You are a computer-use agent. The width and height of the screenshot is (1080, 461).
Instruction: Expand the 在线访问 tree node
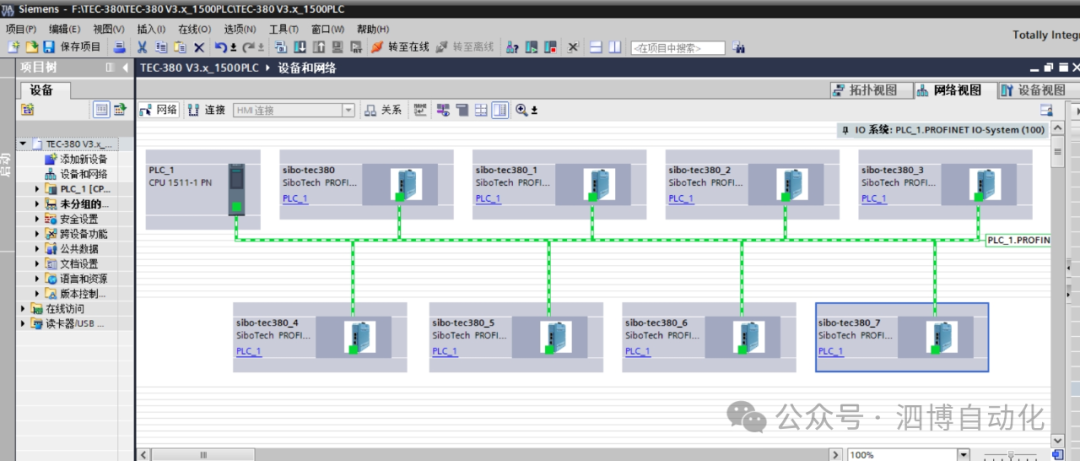click(x=23, y=309)
